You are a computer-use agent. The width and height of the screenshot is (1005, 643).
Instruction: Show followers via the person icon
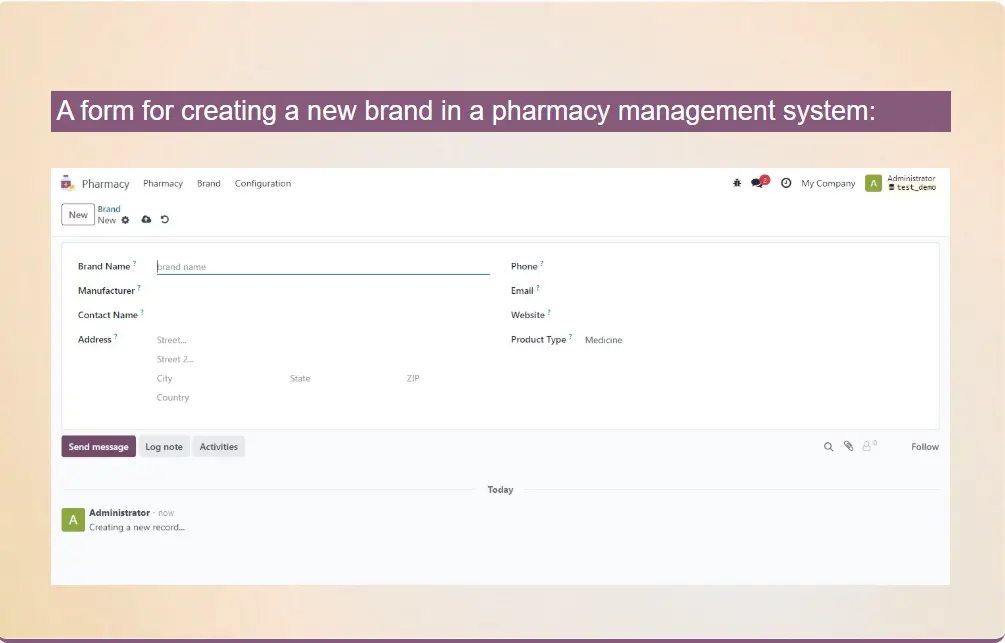point(868,446)
